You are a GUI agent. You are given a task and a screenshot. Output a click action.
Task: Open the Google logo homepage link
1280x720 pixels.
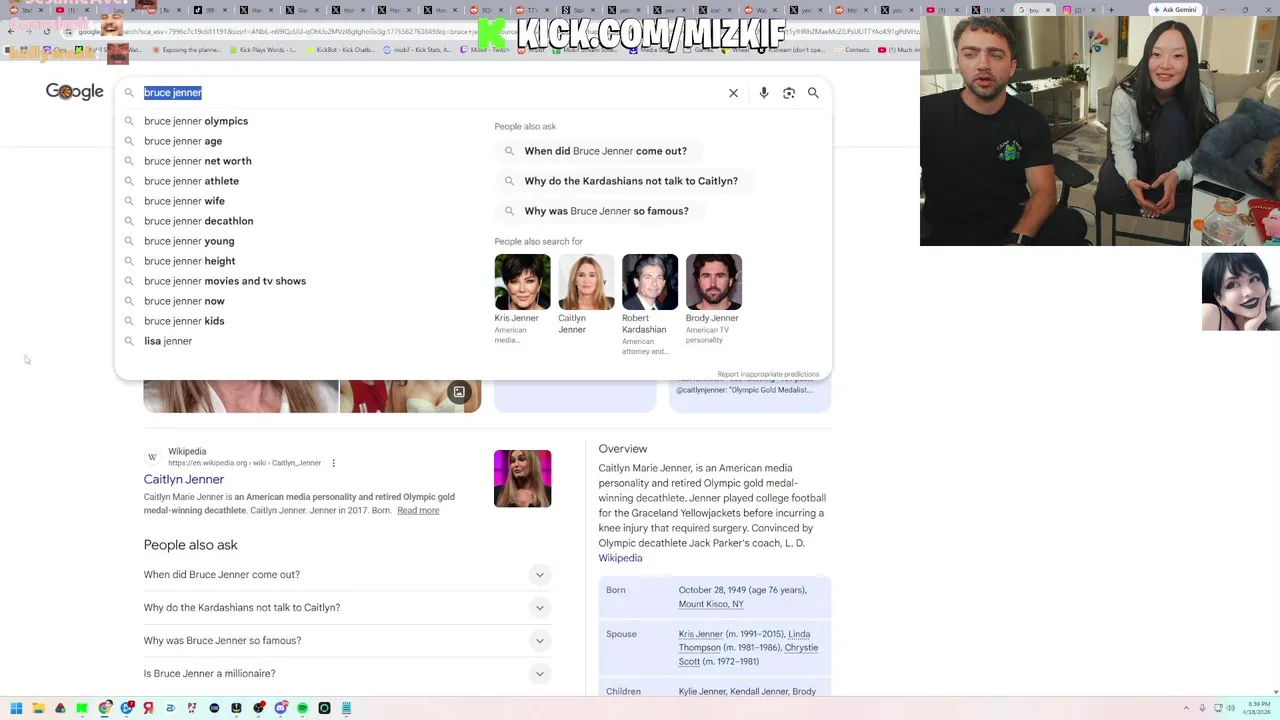tap(75, 92)
